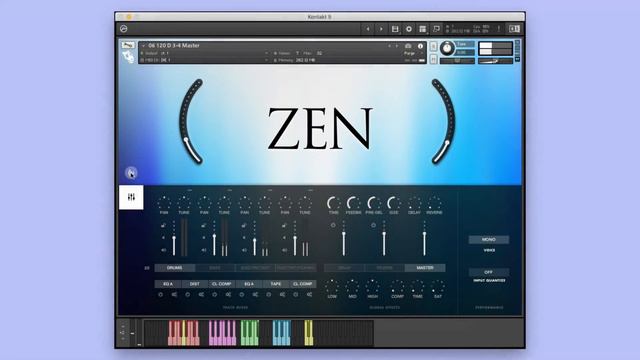Toggle instrument Solo S button

[x=433, y=46]
